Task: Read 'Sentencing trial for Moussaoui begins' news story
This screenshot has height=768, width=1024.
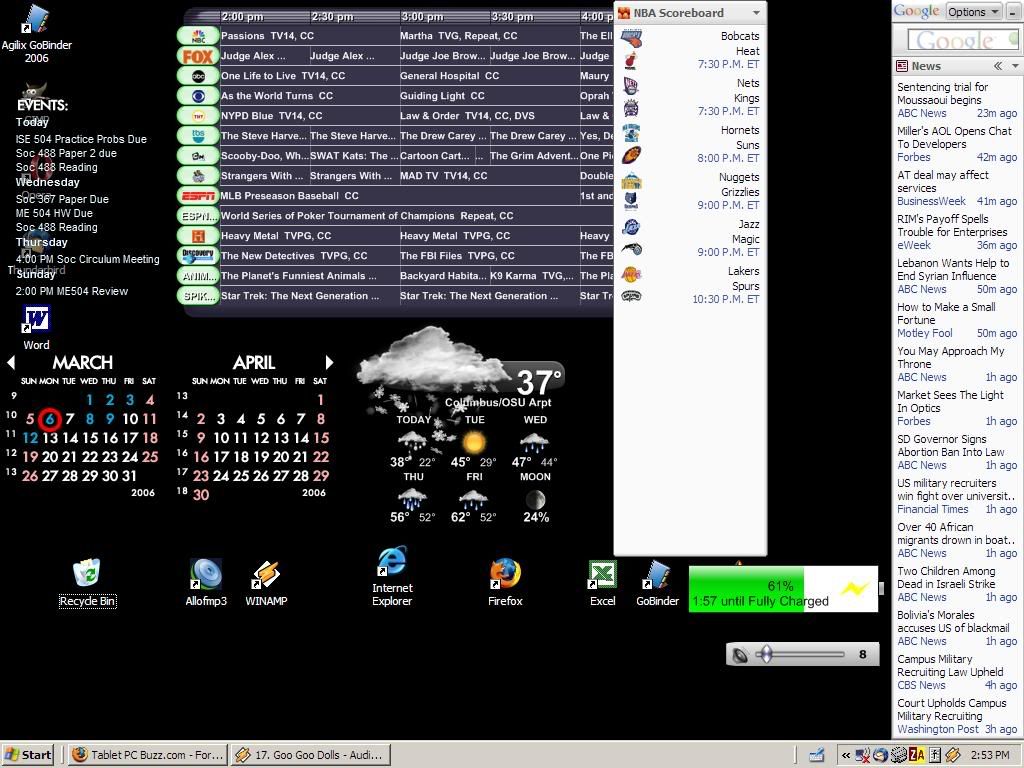Action: 942,93
